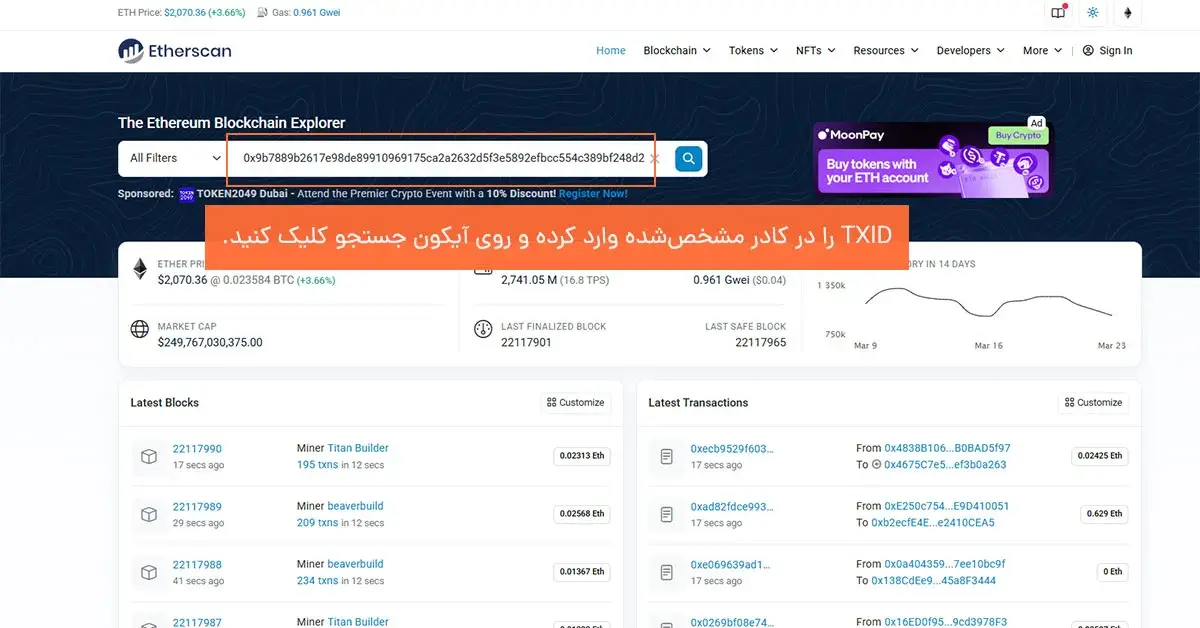Click the gauge icon by Last Finalized Block
Screen dimensions: 1200x628
pyautogui.click(x=483, y=329)
